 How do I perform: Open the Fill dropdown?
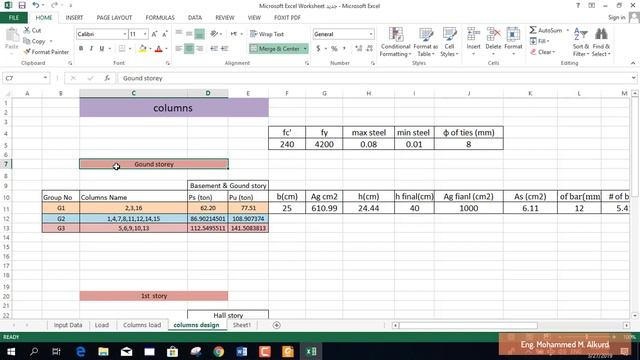[x=540, y=41]
